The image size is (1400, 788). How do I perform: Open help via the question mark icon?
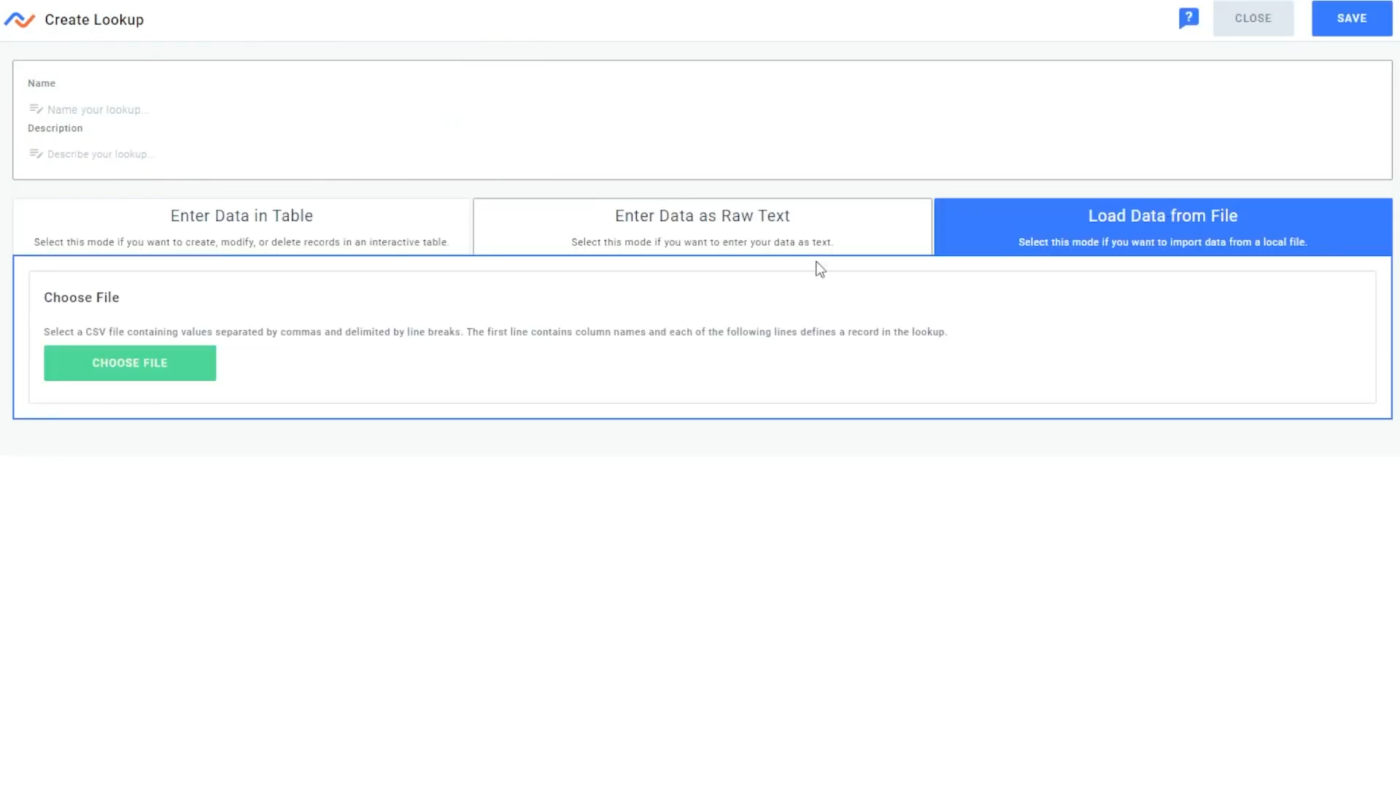tap(1188, 18)
